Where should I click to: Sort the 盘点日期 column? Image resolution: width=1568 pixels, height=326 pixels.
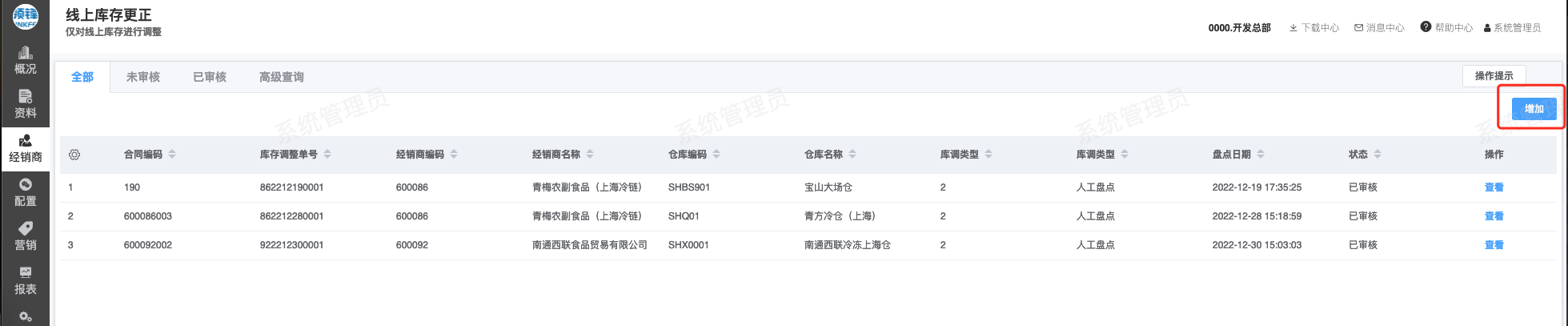(x=1261, y=155)
